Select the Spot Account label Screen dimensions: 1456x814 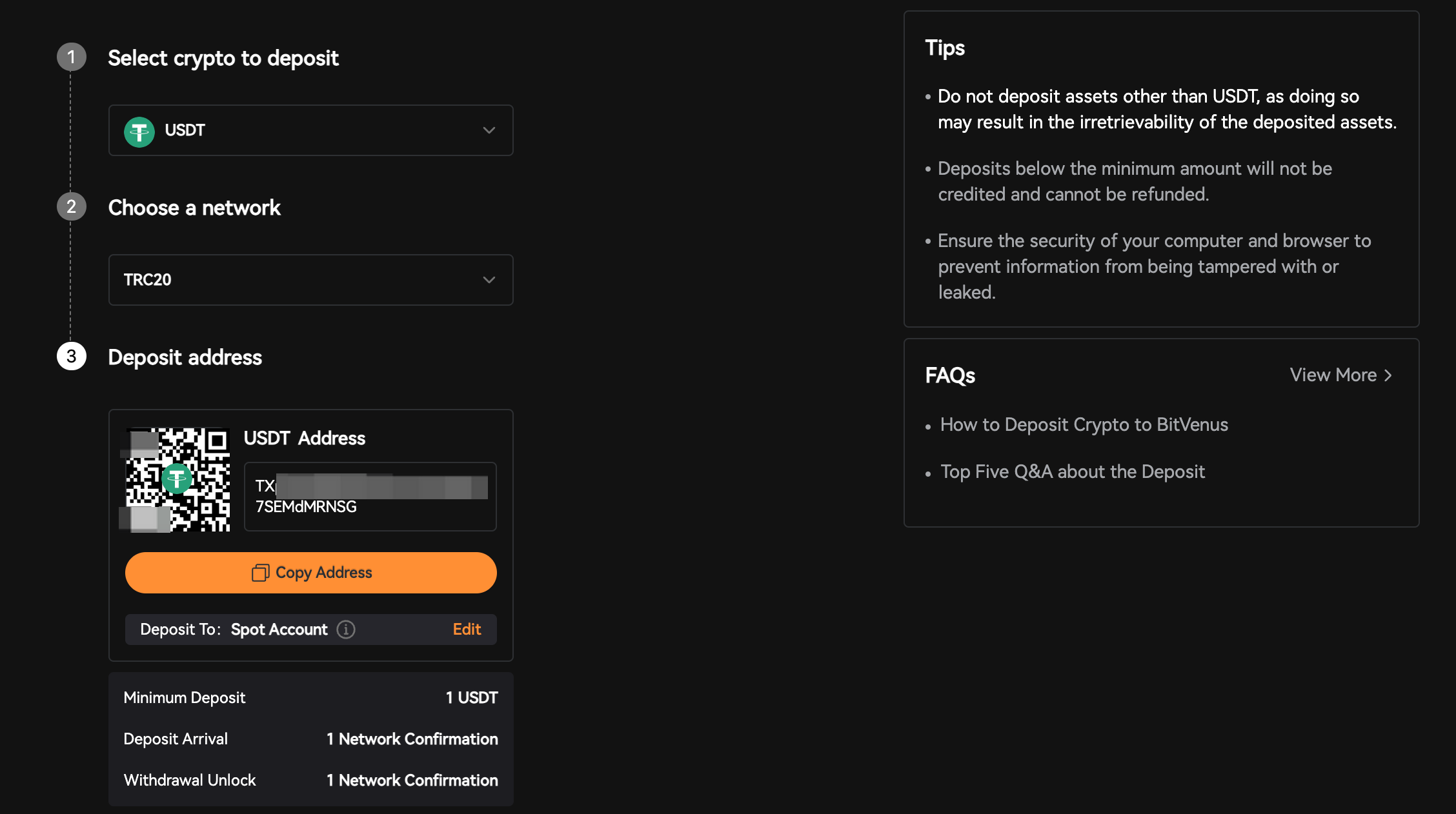[x=279, y=630]
